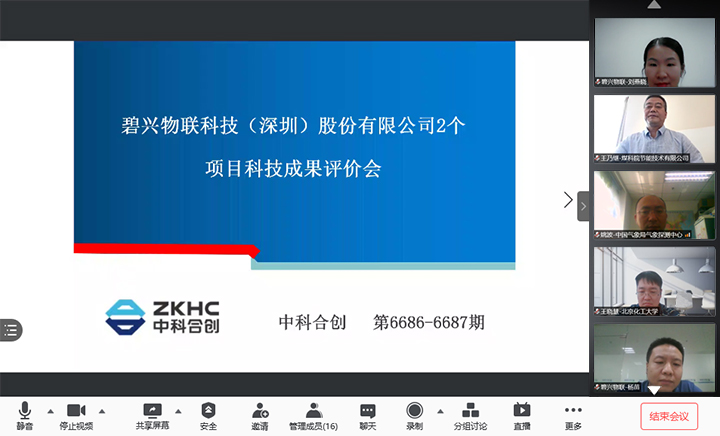Viewport: 720px width, 436px height.
Task: Mute the microphone with 静音
Action: click(x=24, y=416)
